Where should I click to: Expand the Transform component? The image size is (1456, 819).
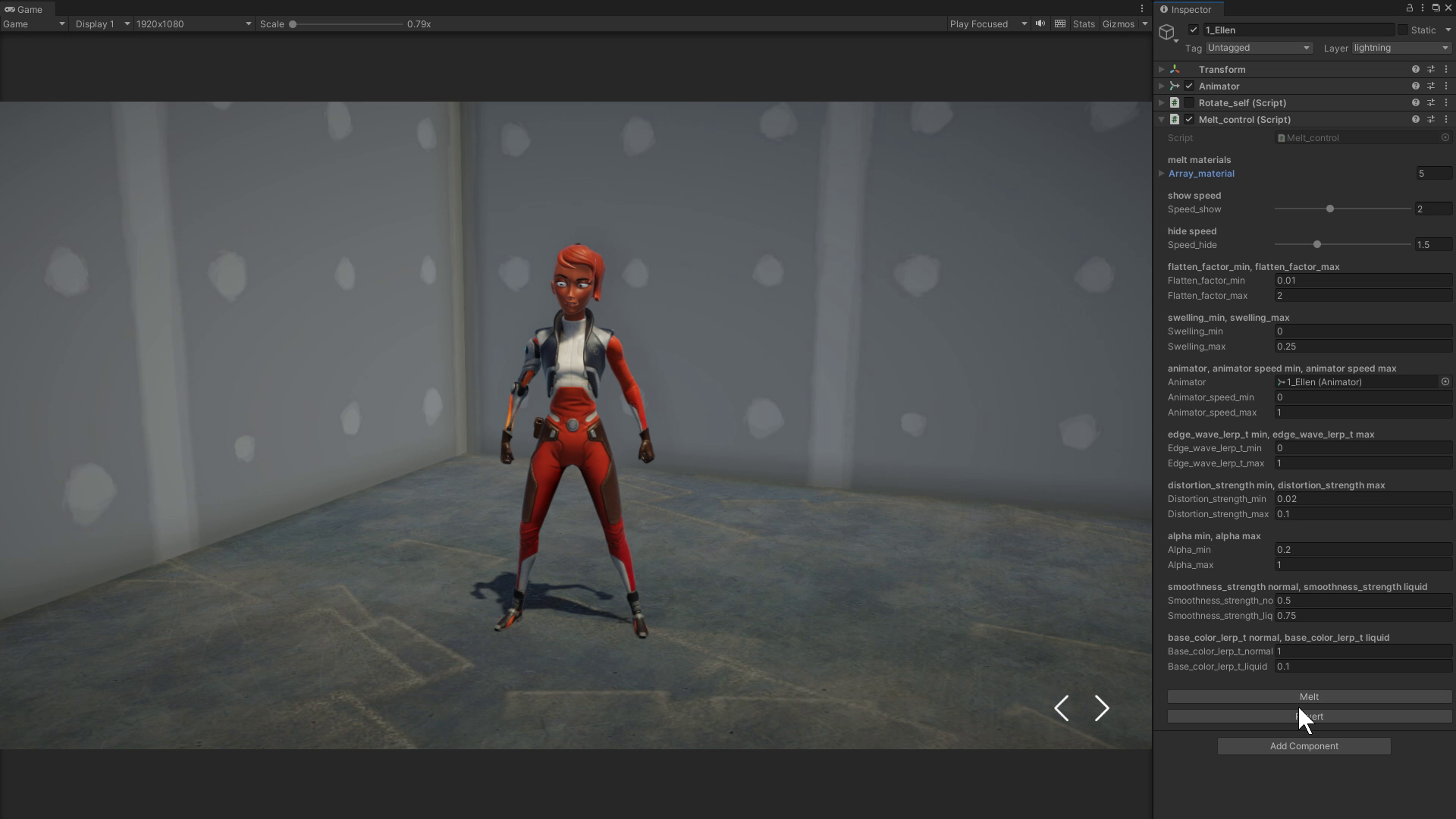pyautogui.click(x=1161, y=69)
